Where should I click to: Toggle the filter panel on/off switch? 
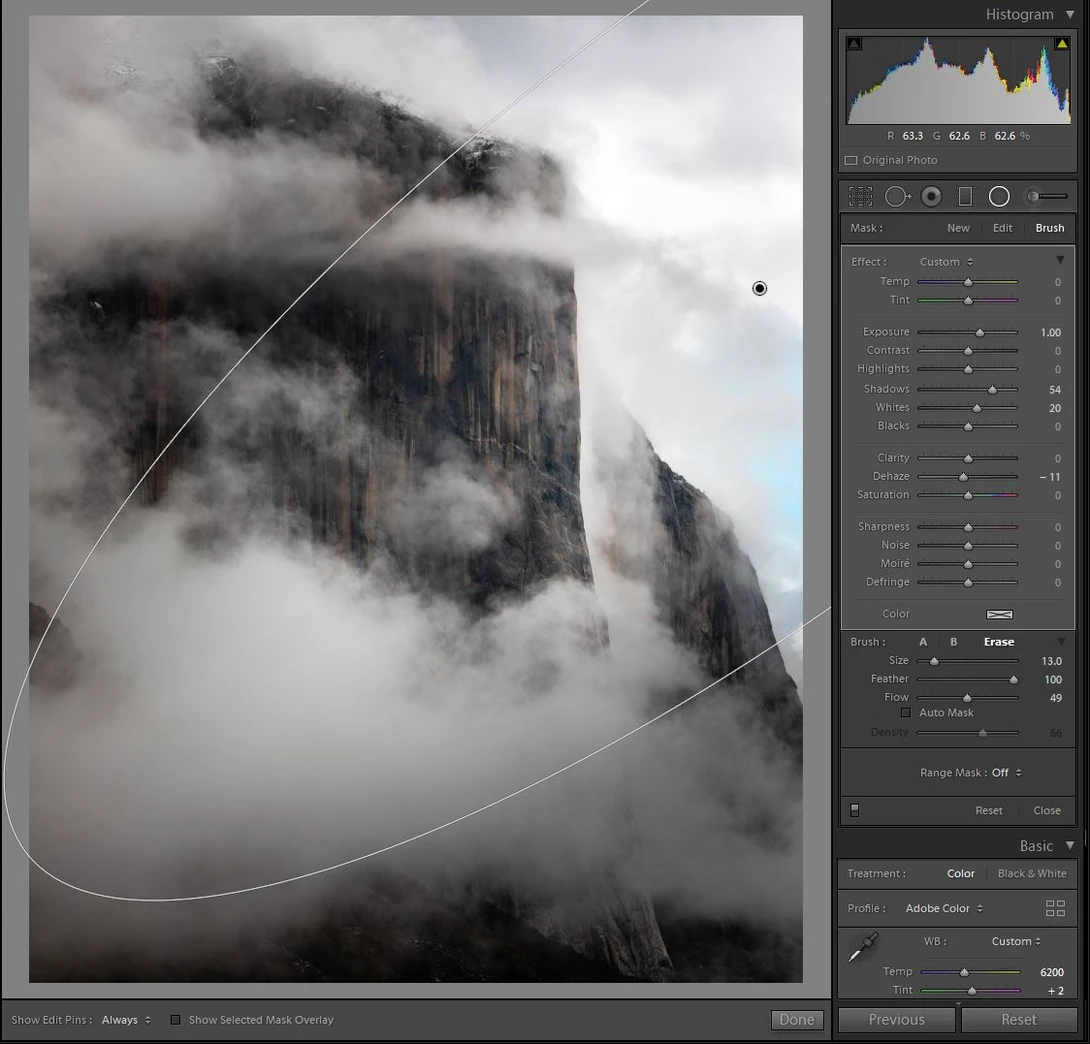(854, 810)
